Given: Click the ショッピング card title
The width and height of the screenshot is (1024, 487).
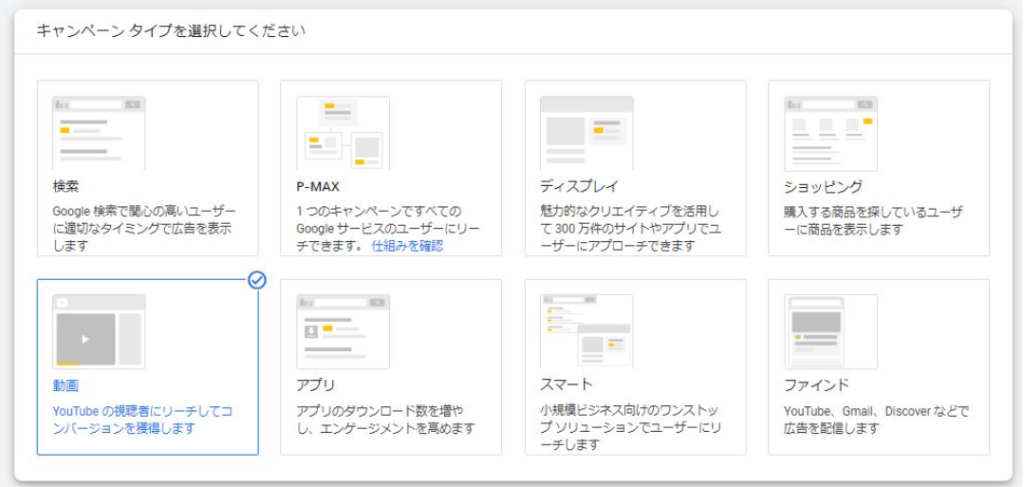Looking at the screenshot, I should [x=823, y=187].
